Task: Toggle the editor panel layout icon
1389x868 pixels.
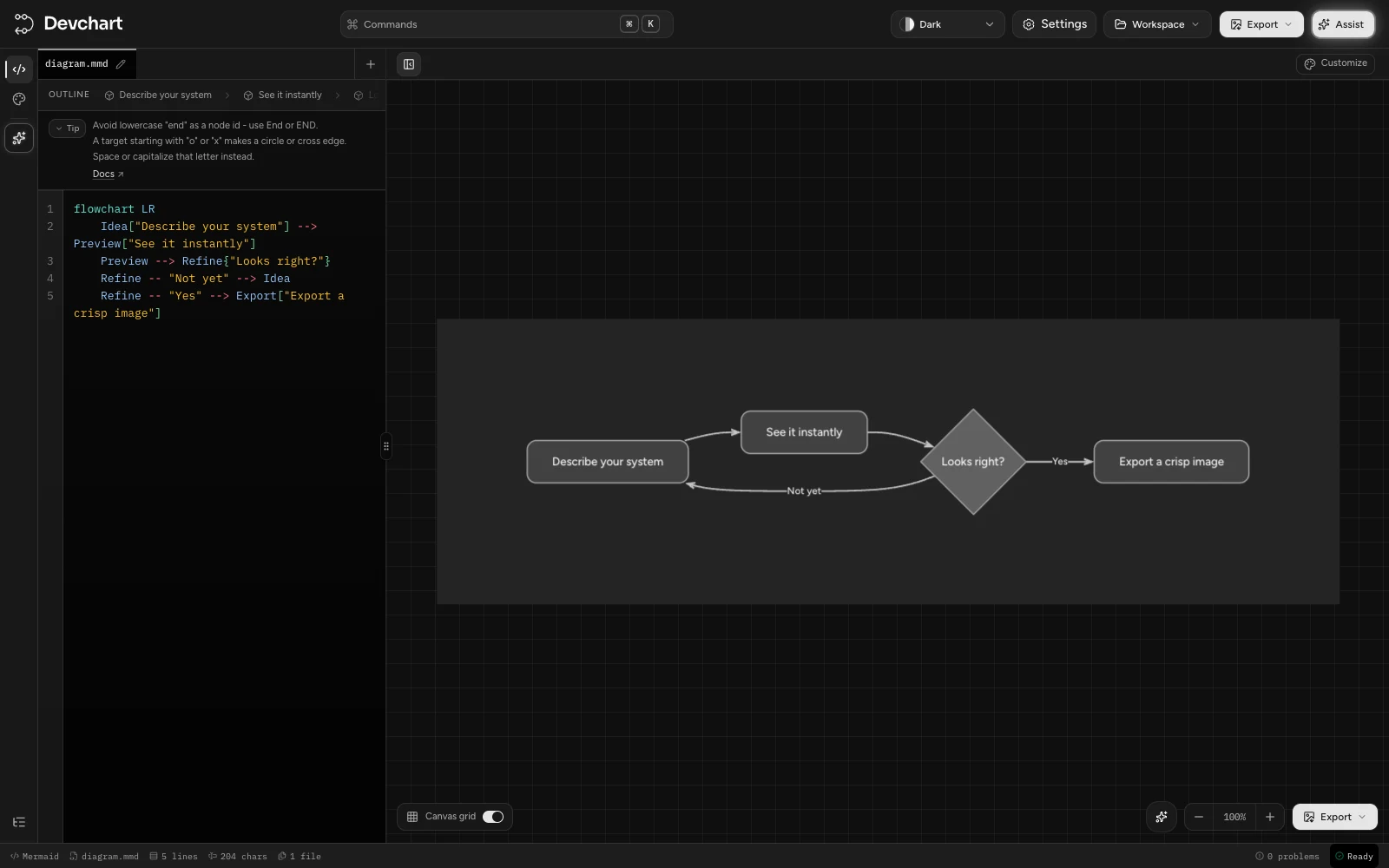Action: (409, 64)
